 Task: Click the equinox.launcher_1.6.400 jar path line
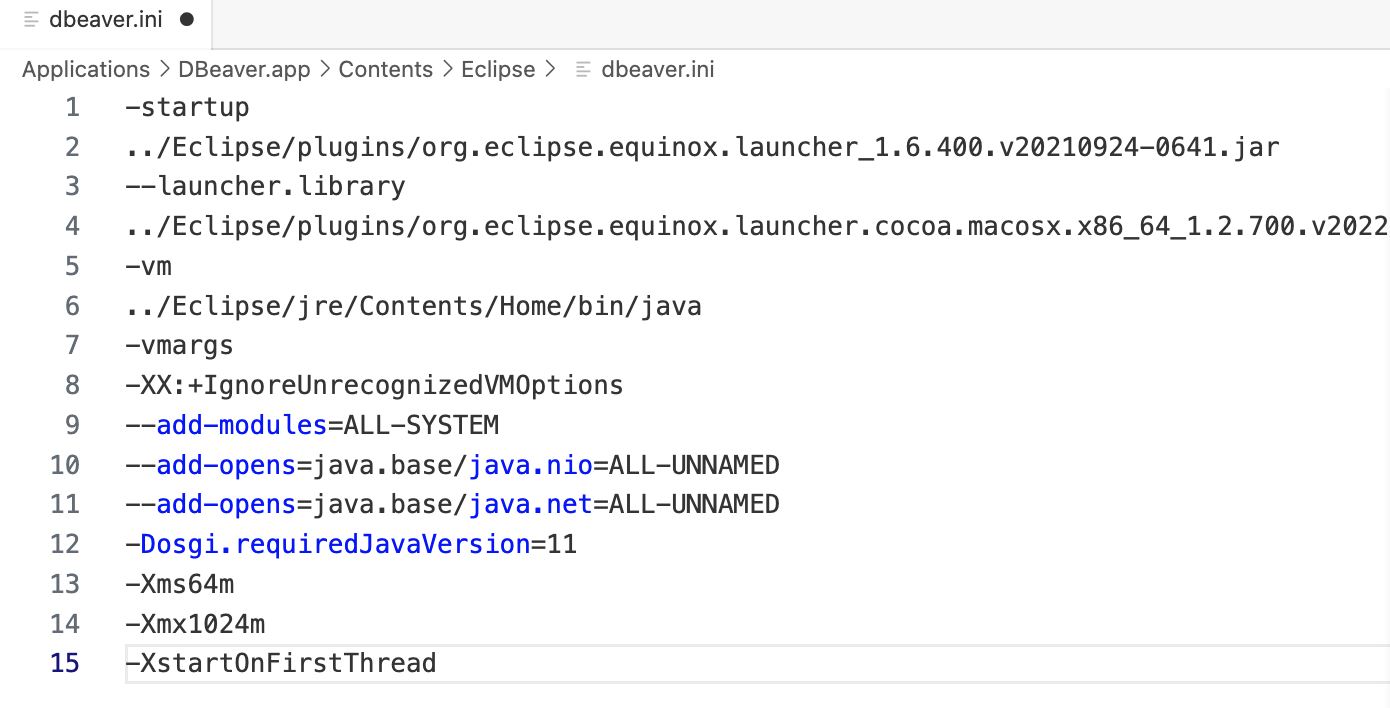point(703,147)
